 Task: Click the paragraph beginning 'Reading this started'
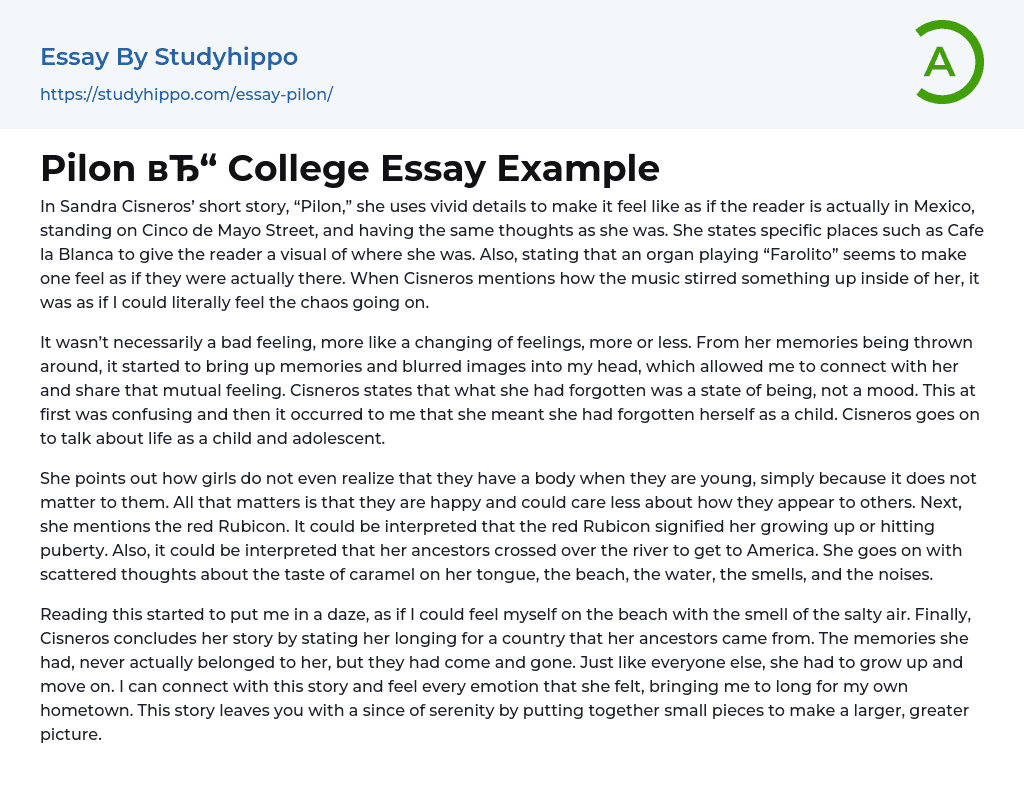pyautogui.click(x=512, y=660)
